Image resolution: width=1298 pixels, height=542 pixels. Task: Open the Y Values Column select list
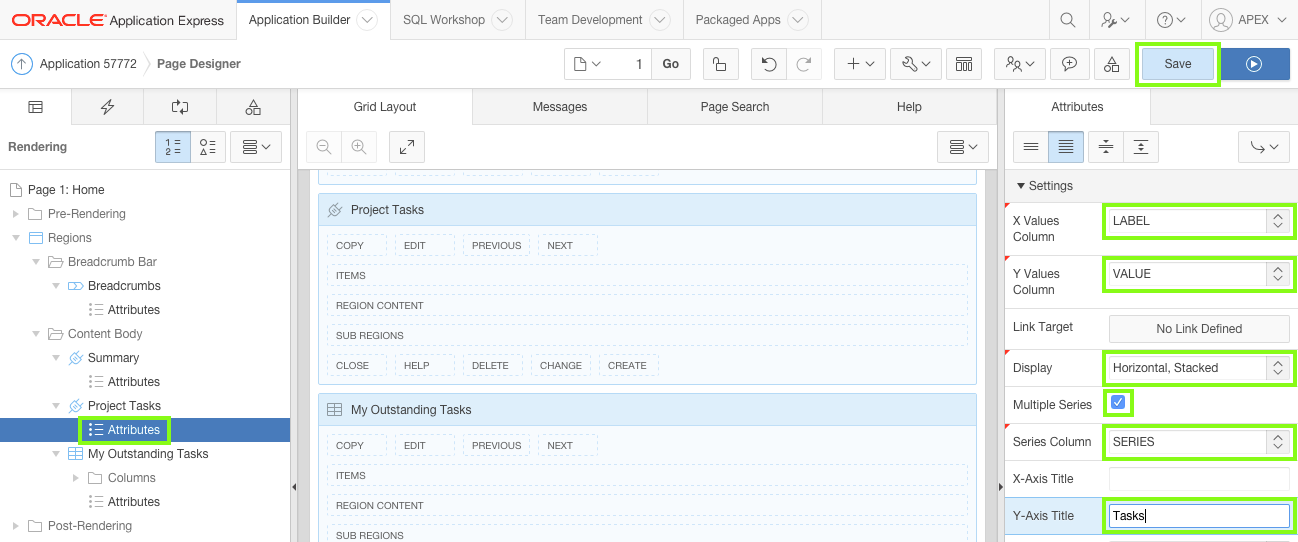(x=1198, y=274)
